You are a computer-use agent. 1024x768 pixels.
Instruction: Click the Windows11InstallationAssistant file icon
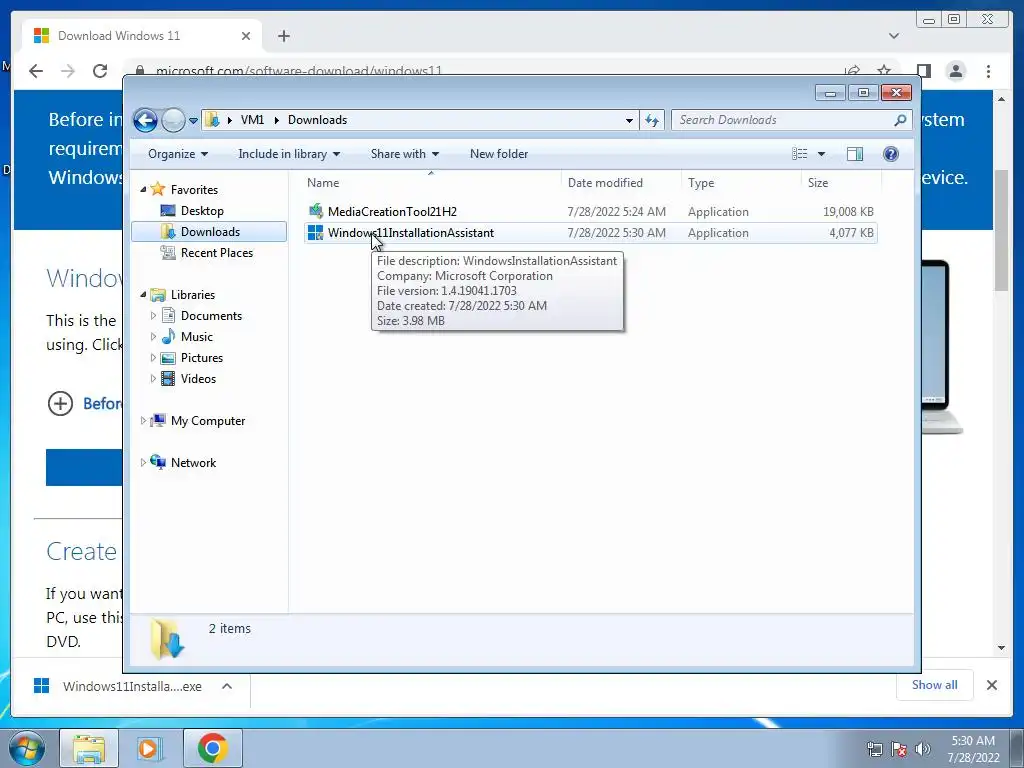coord(315,232)
